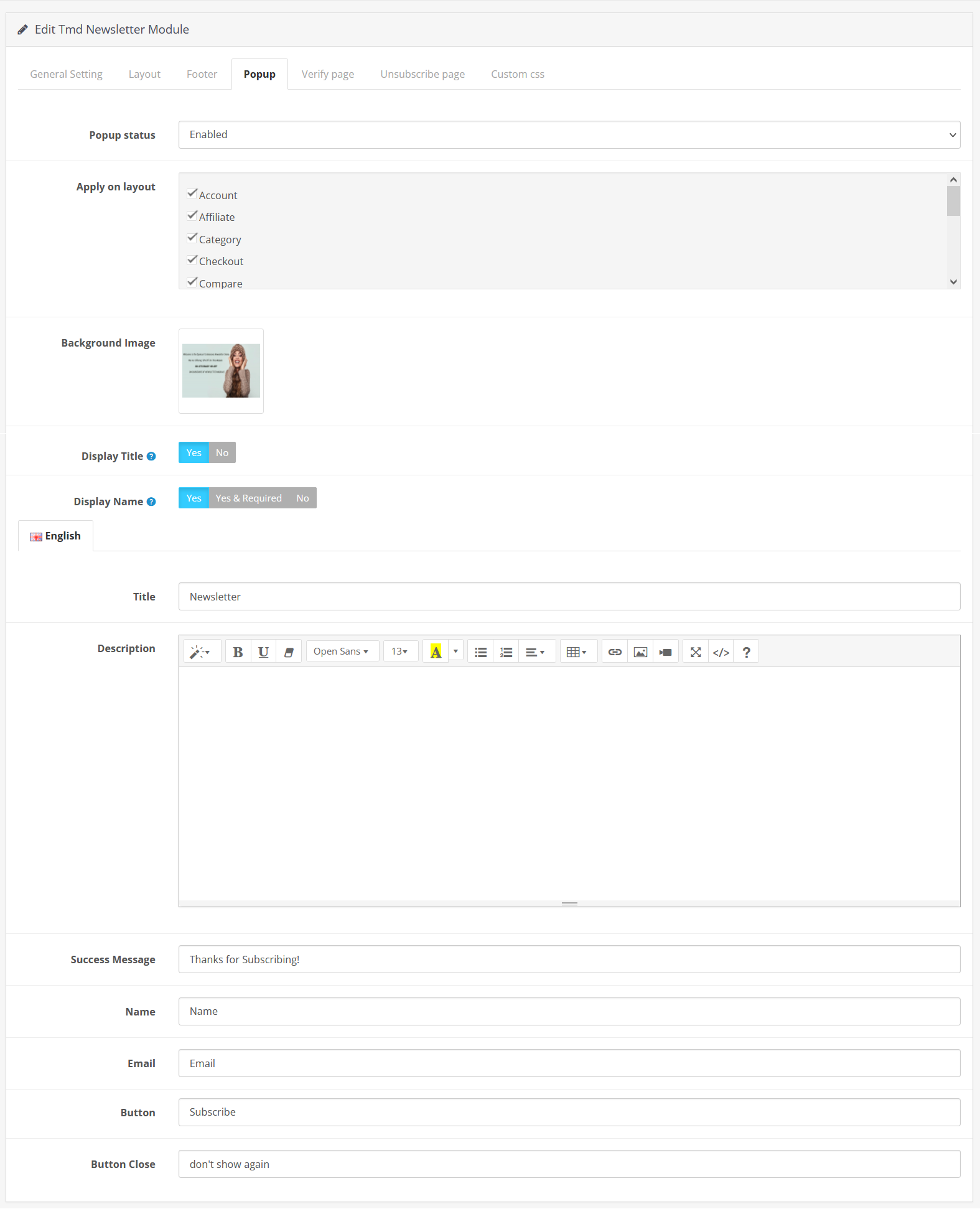Viewport: 980px width, 1209px height.
Task: Toggle bold formatting in the description editor
Action: (x=238, y=651)
